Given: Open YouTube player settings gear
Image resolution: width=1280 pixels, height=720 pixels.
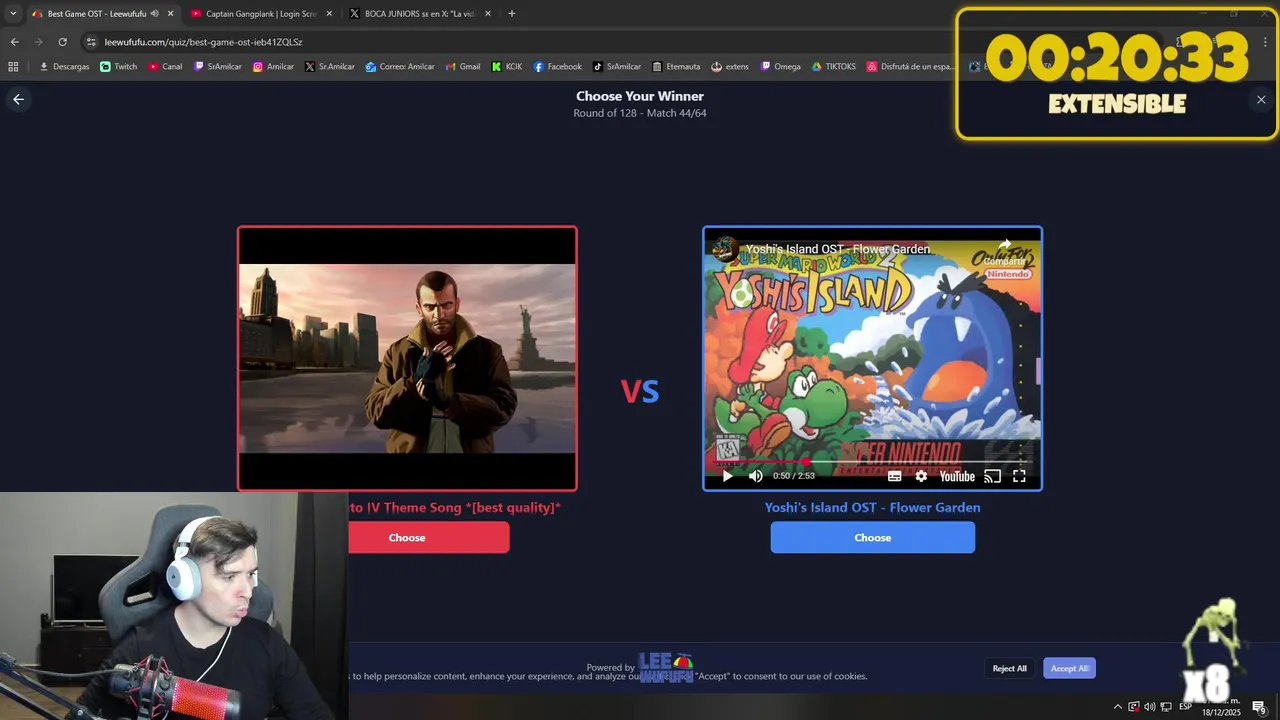Looking at the screenshot, I should pyautogui.click(x=921, y=476).
